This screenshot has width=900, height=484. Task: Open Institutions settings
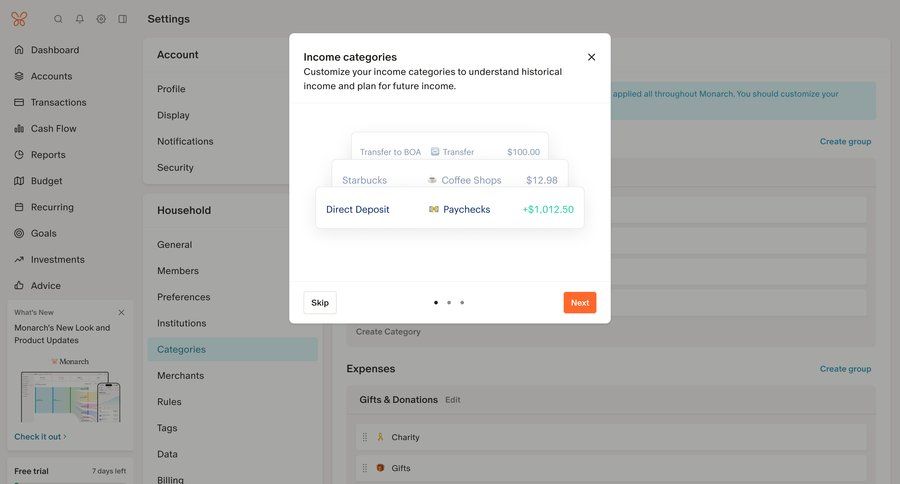[x=181, y=323]
